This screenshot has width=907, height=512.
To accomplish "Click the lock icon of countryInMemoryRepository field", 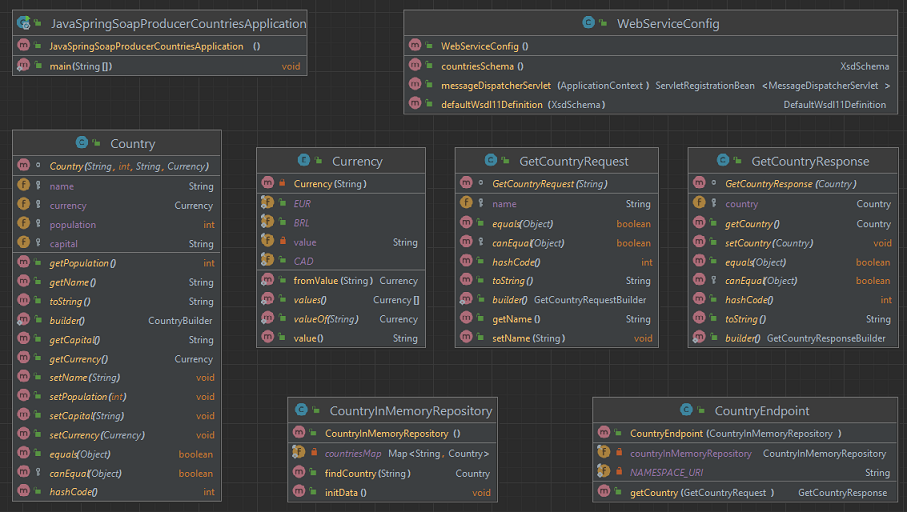I will click(x=619, y=452).
